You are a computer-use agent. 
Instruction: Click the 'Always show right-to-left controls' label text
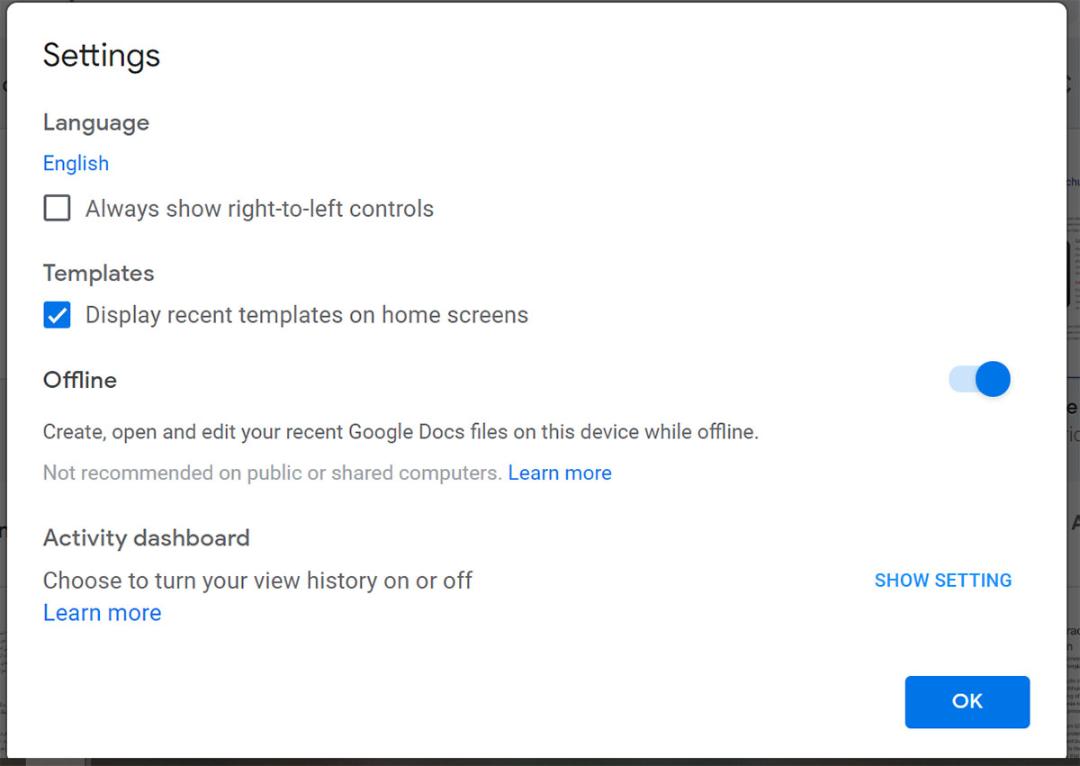pos(260,209)
